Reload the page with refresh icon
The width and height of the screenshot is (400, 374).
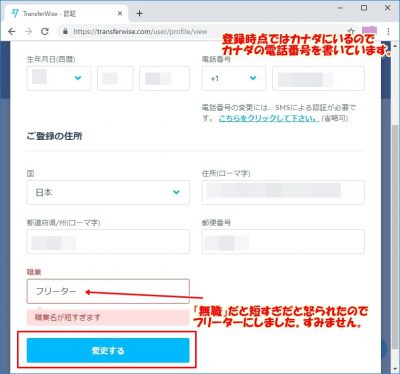click(x=45, y=31)
